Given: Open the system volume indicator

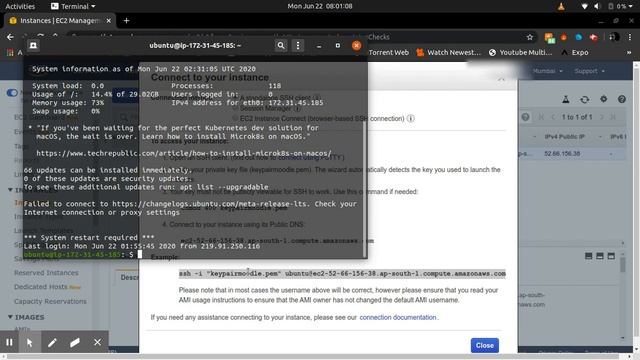Looking at the screenshot, I should pos(597,6).
